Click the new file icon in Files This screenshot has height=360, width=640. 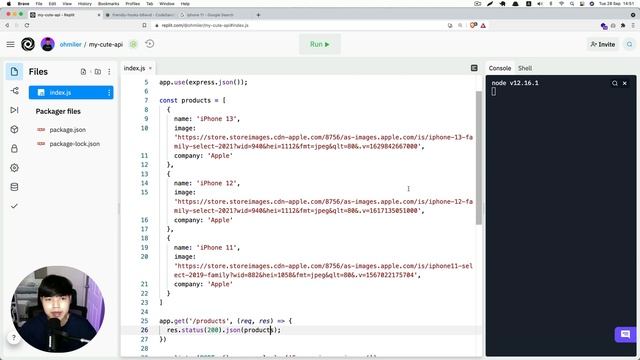83,72
